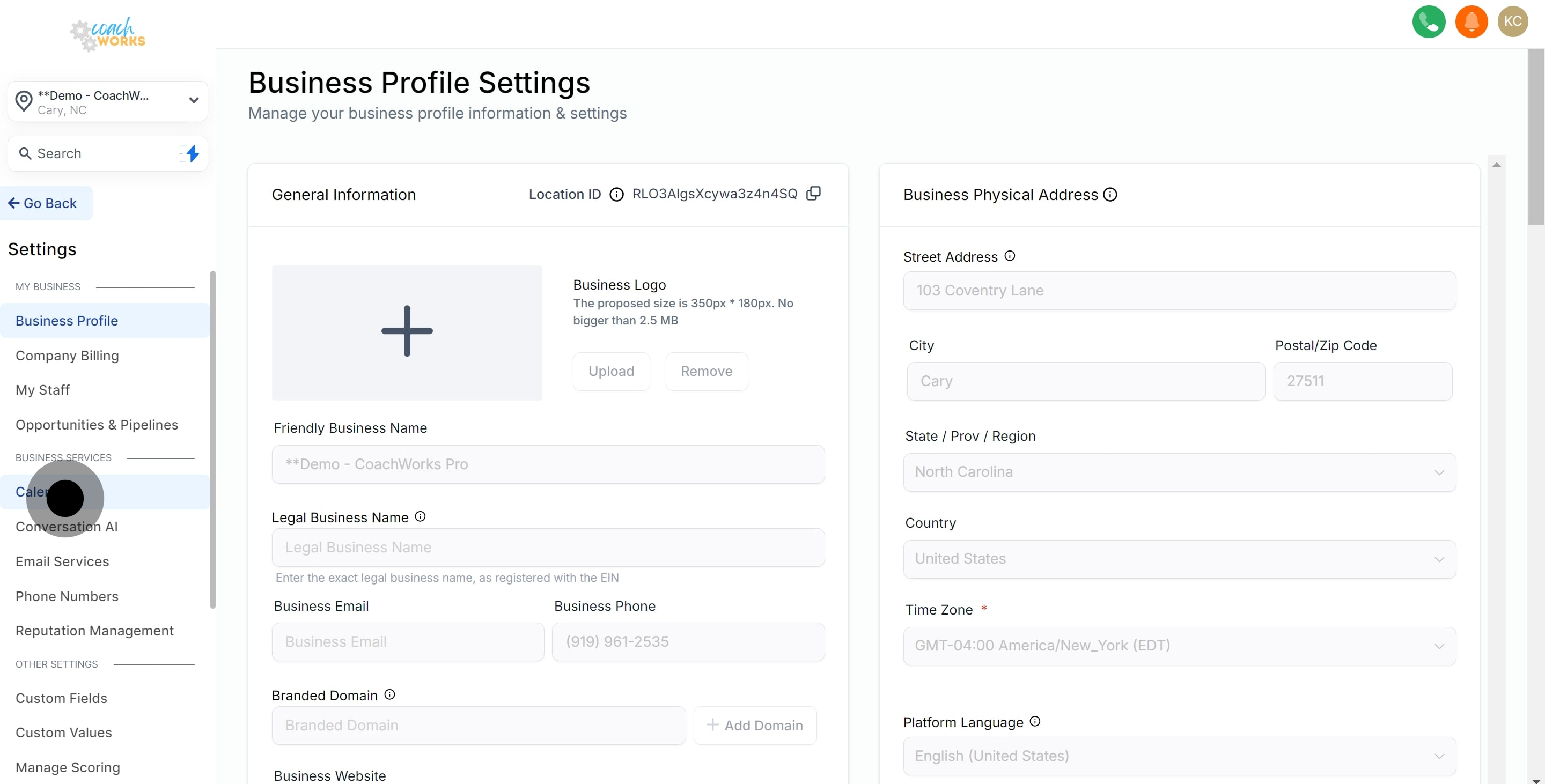This screenshot has height=784, width=1545.
Task: Expand the Demo CoachWorks location switcher
Action: 108,101
